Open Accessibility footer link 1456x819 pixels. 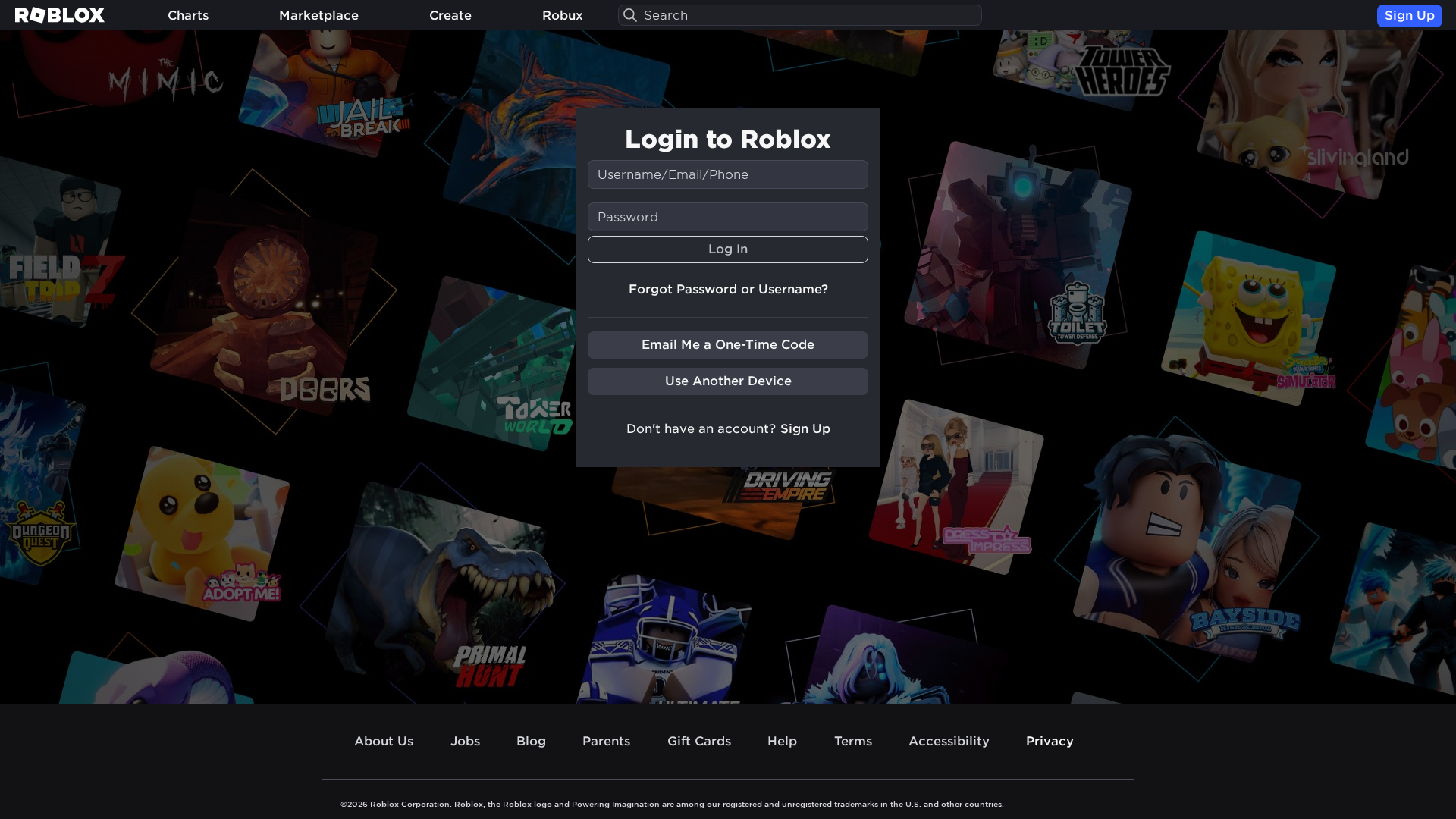(949, 741)
